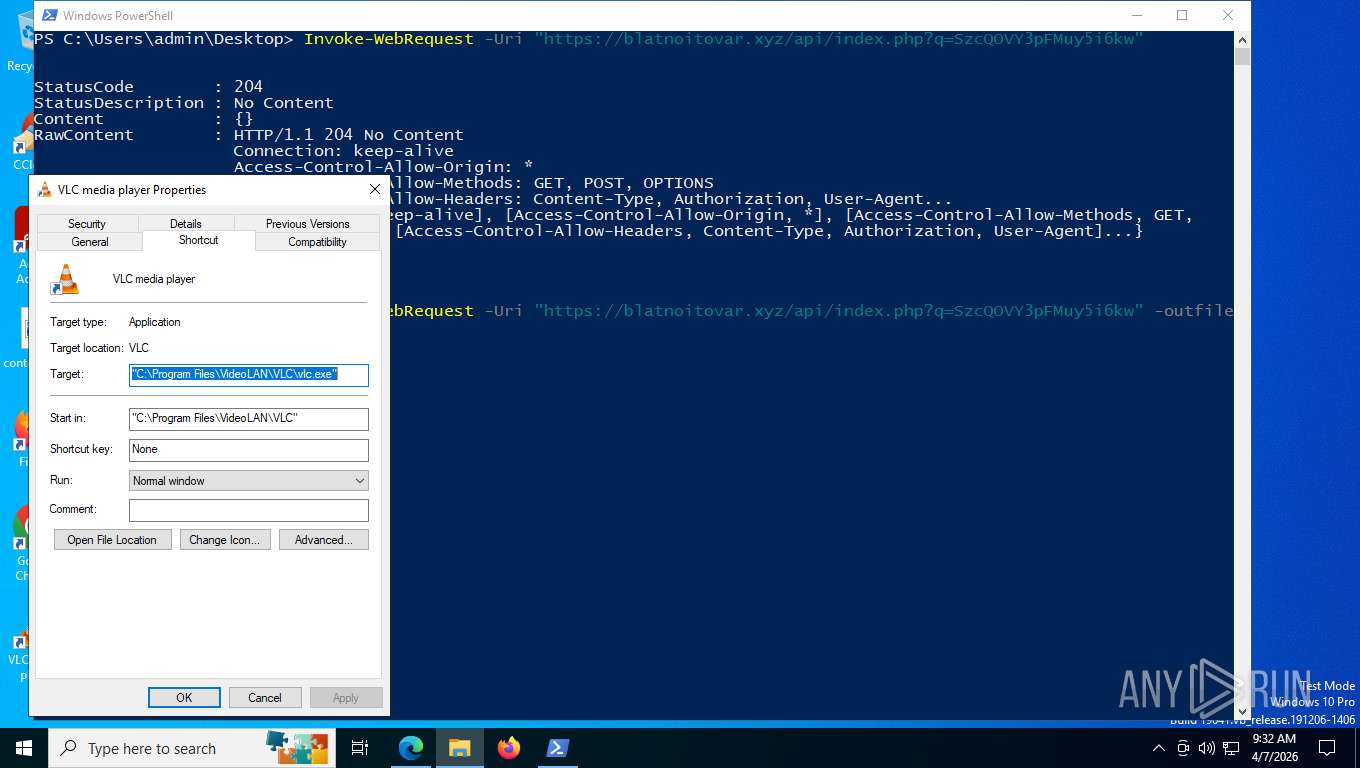1360x768 pixels.
Task: Click PowerShell icon in window title bar
Action: pos(48,15)
